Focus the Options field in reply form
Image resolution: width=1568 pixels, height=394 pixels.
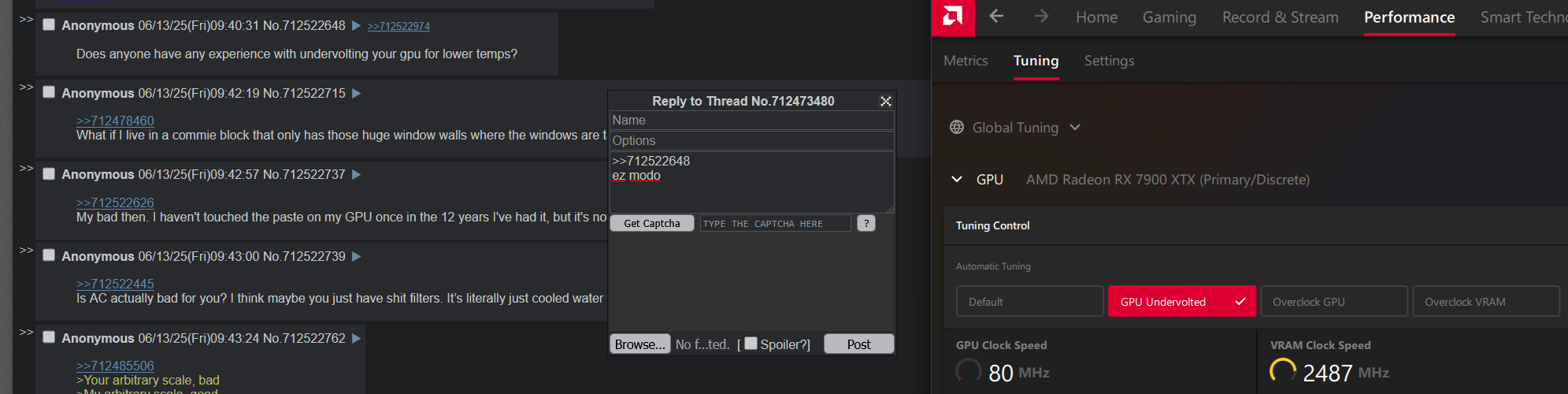click(752, 140)
